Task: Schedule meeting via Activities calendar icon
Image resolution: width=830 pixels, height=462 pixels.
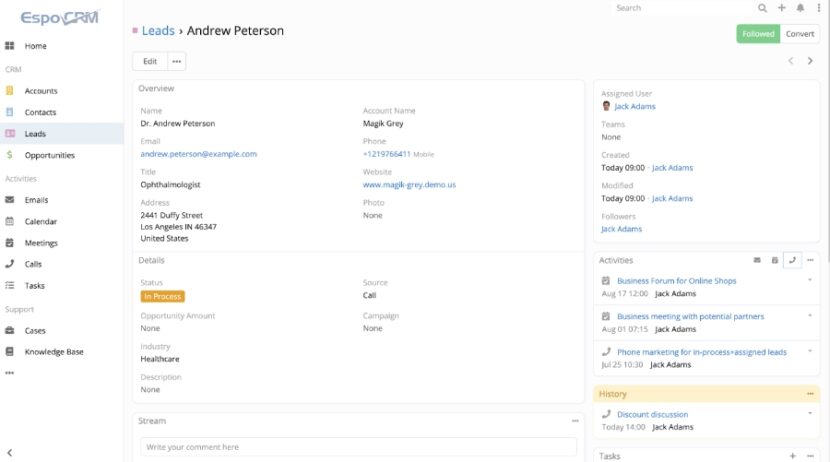Action: [774, 260]
